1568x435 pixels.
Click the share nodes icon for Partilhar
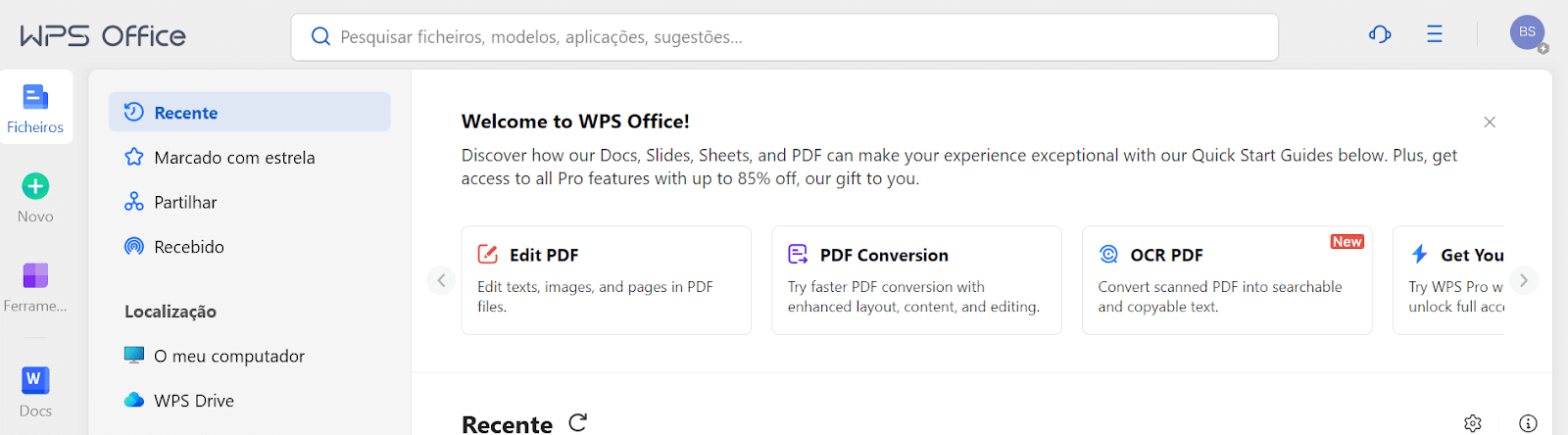[x=134, y=202]
